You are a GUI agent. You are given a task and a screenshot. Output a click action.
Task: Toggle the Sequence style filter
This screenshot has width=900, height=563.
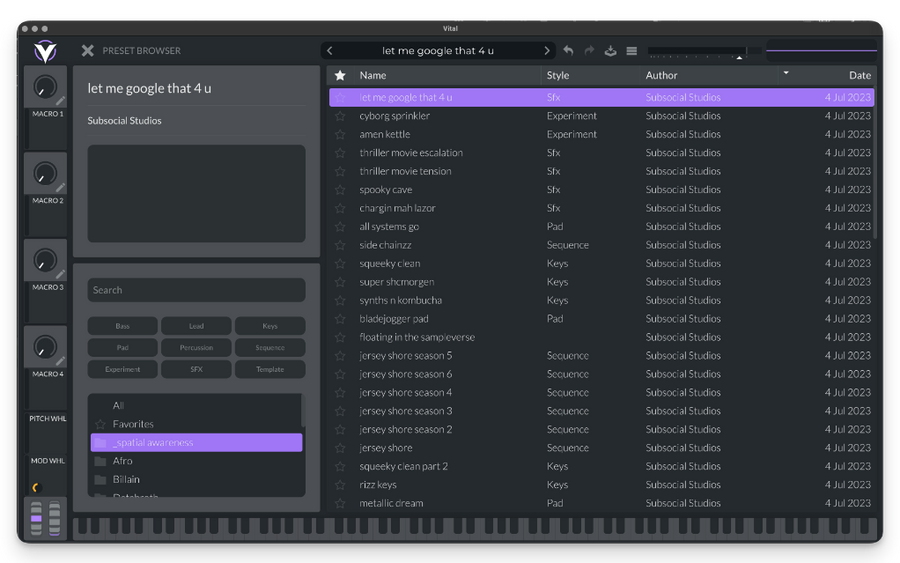[x=270, y=348]
